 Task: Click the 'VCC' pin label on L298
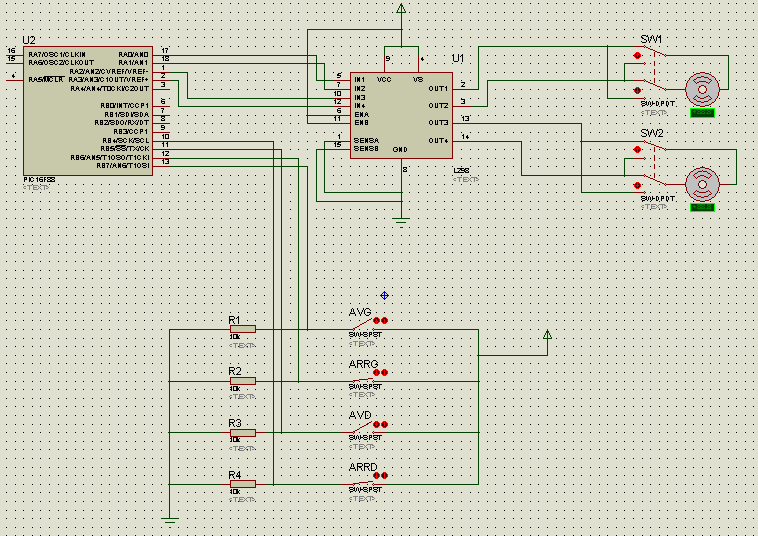pyautogui.click(x=384, y=79)
